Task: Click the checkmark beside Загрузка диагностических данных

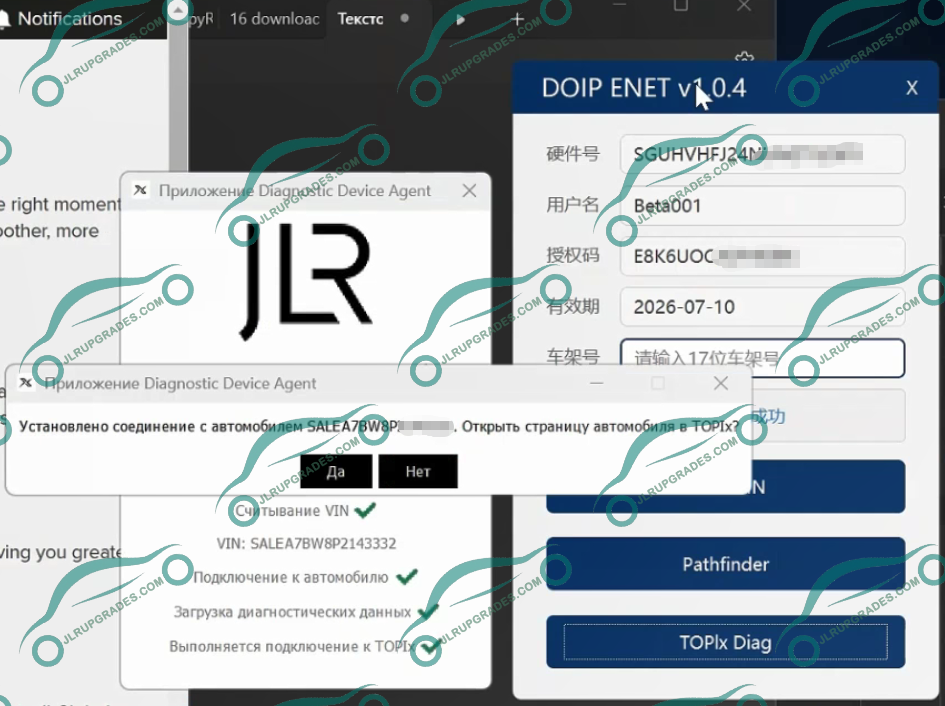Action: (428, 611)
